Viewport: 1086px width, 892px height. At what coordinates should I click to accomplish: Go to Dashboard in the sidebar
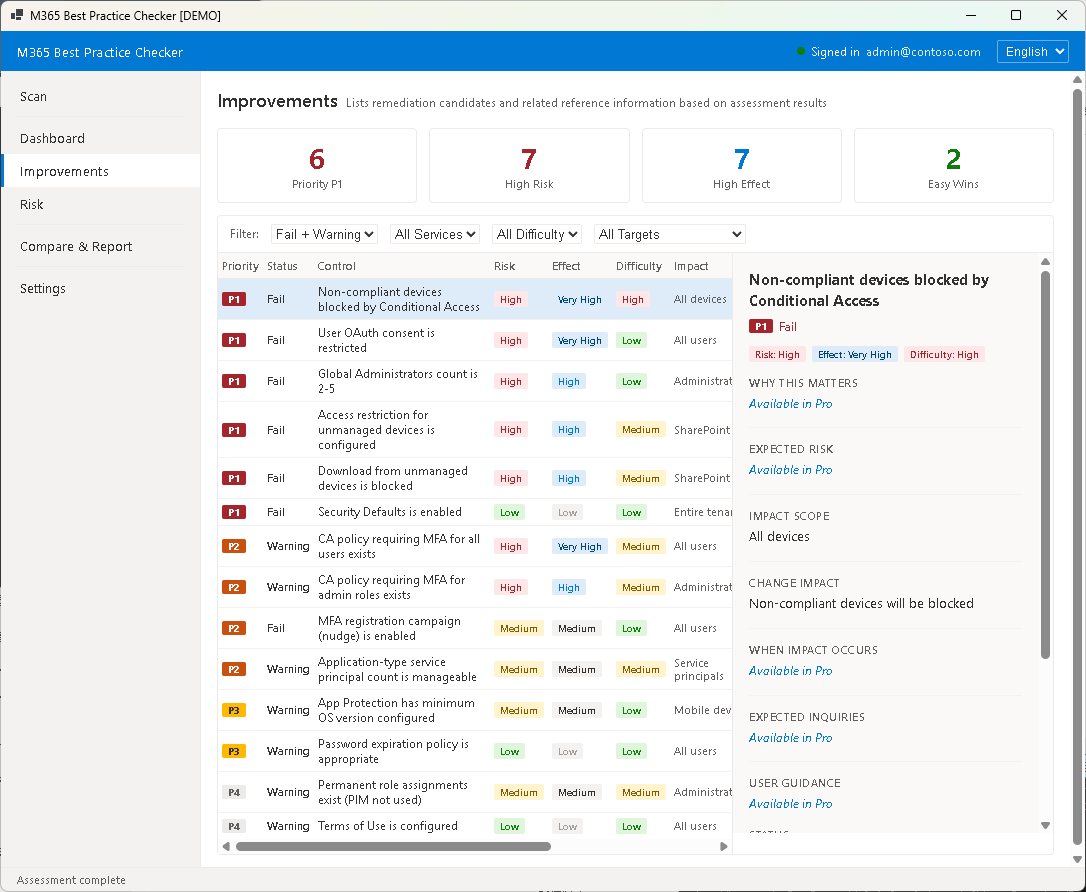tap(52, 138)
